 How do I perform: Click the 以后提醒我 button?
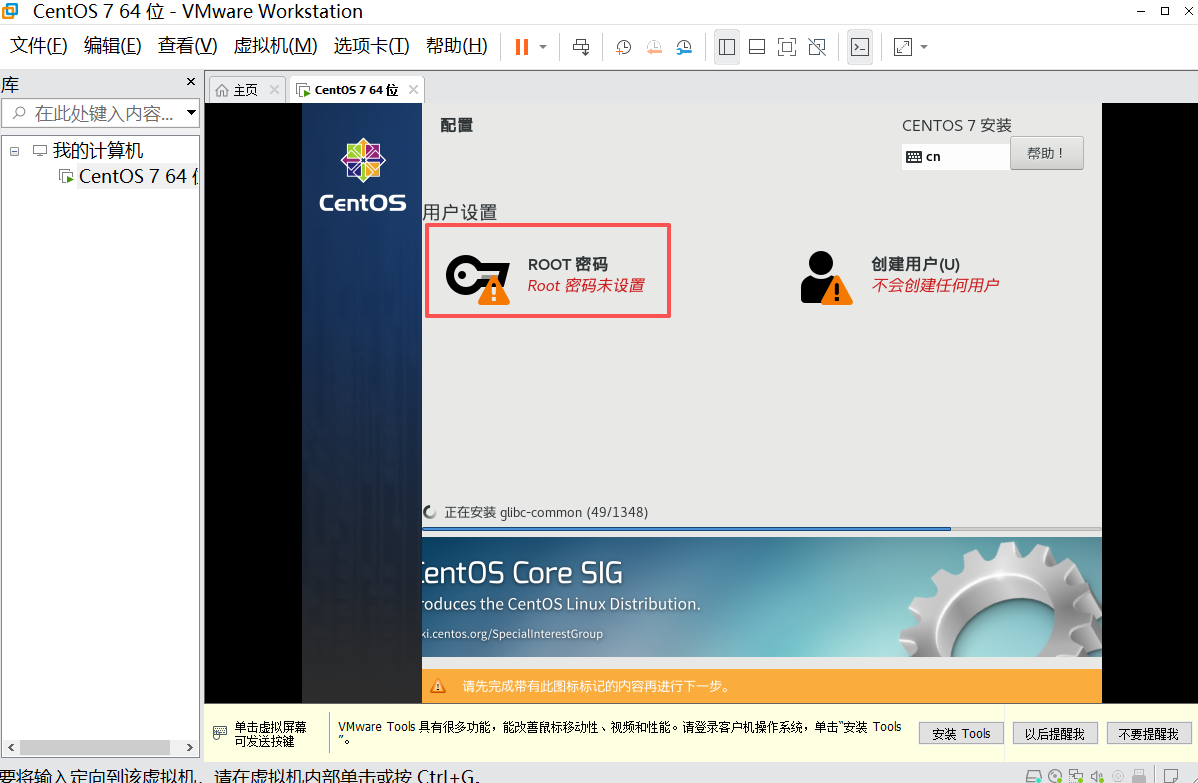click(x=1054, y=733)
